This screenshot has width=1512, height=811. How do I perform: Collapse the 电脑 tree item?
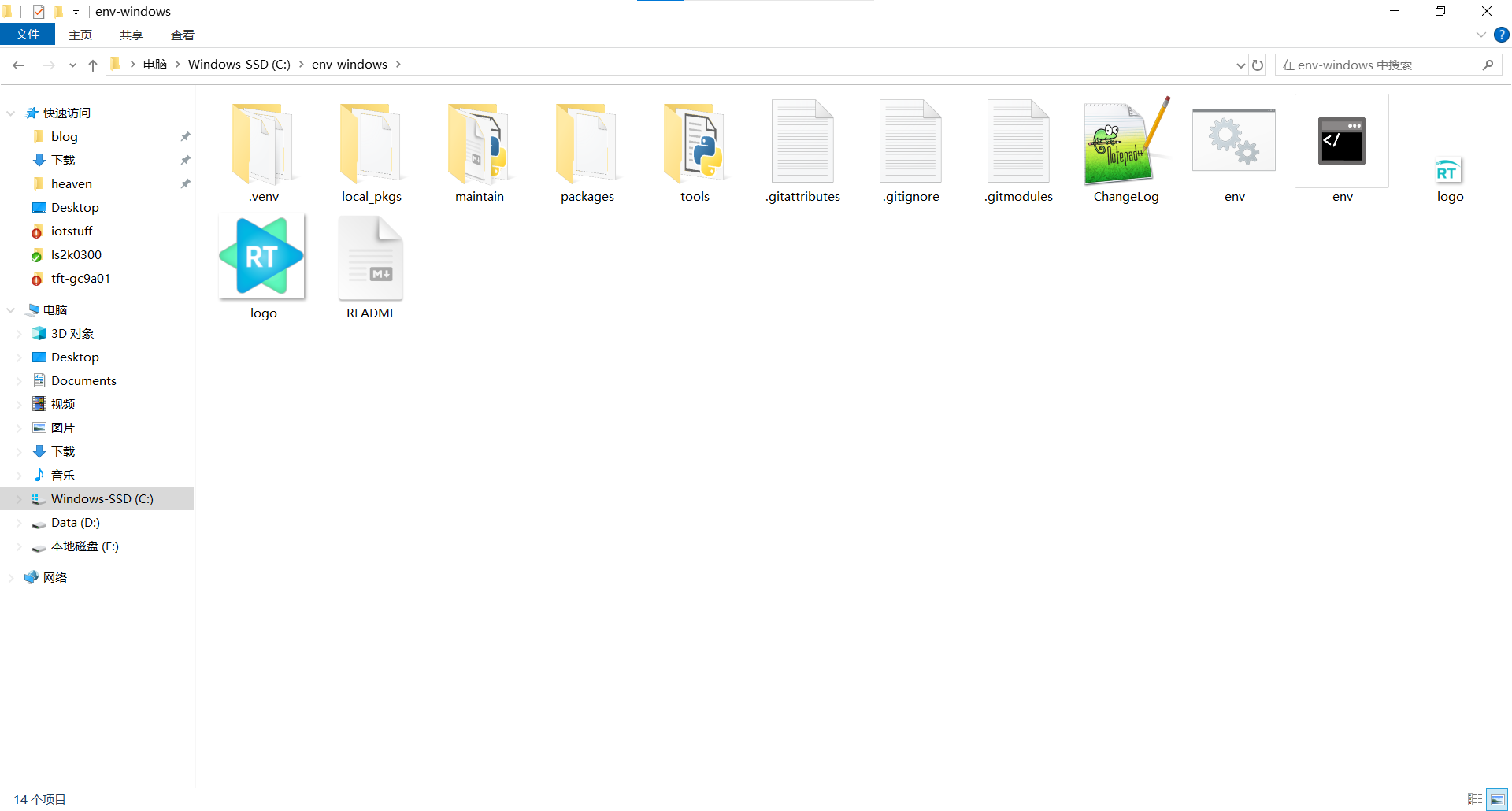tap(11, 309)
